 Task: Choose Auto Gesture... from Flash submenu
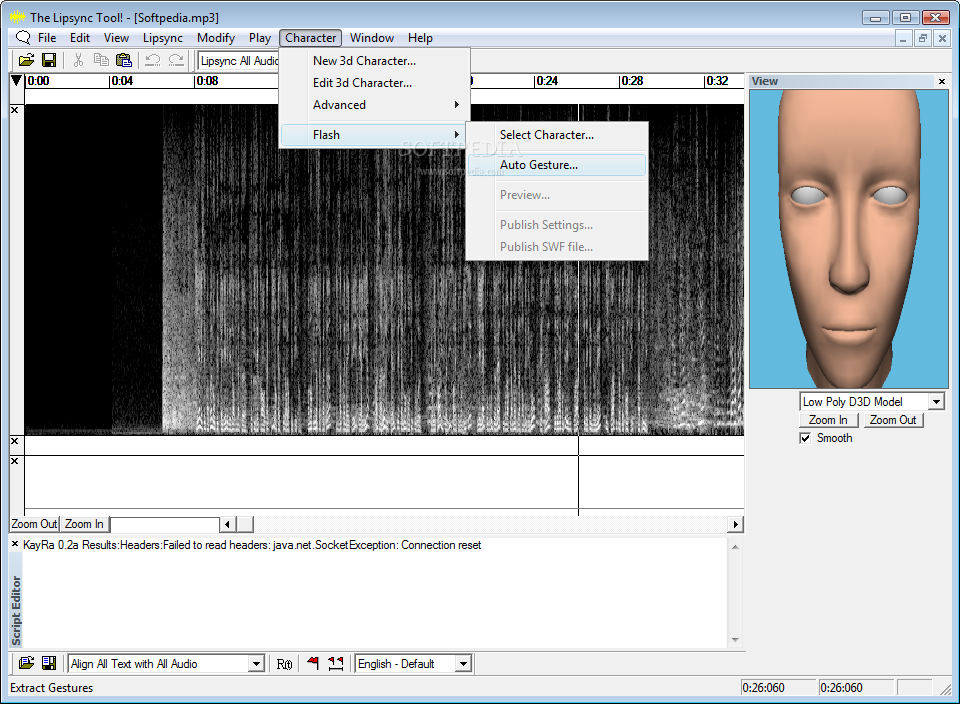(557, 165)
